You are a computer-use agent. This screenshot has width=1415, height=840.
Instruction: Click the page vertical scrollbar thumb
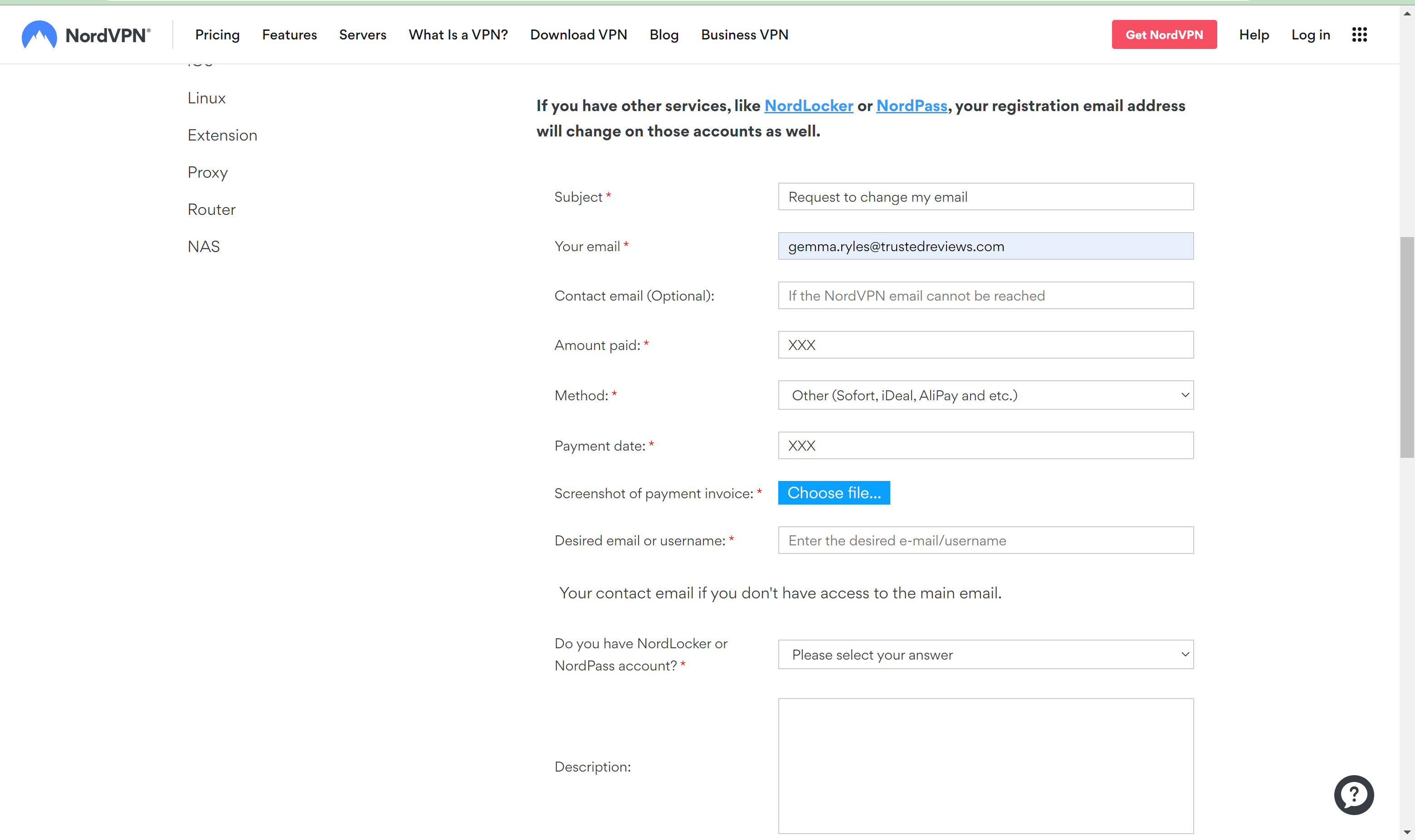(1407, 348)
